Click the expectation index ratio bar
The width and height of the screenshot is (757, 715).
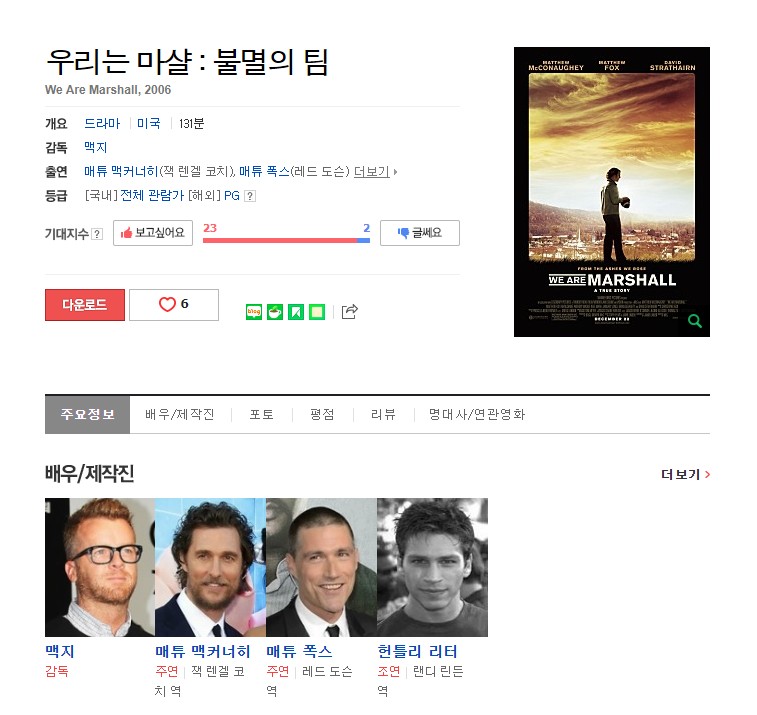(286, 240)
